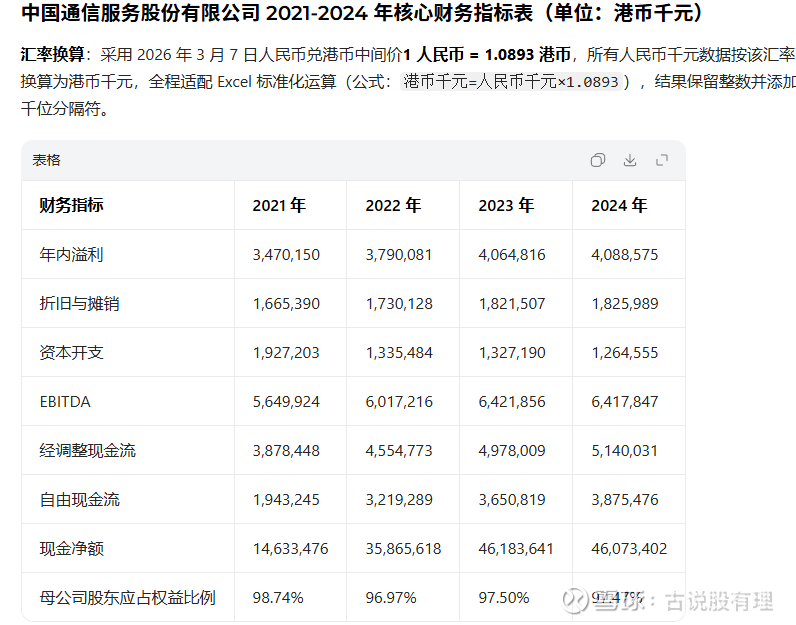
Task: Select cell value 4,088,575
Action: click(624, 254)
